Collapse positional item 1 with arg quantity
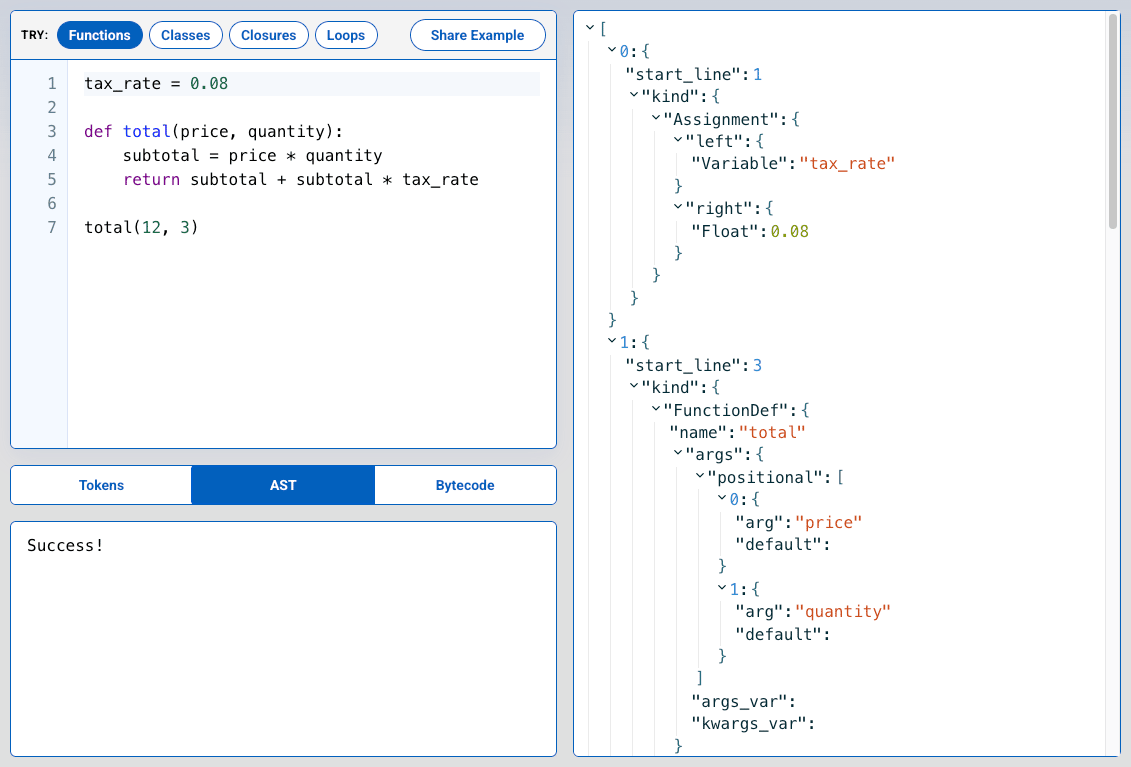Image resolution: width=1131 pixels, height=767 pixels. click(x=722, y=587)
